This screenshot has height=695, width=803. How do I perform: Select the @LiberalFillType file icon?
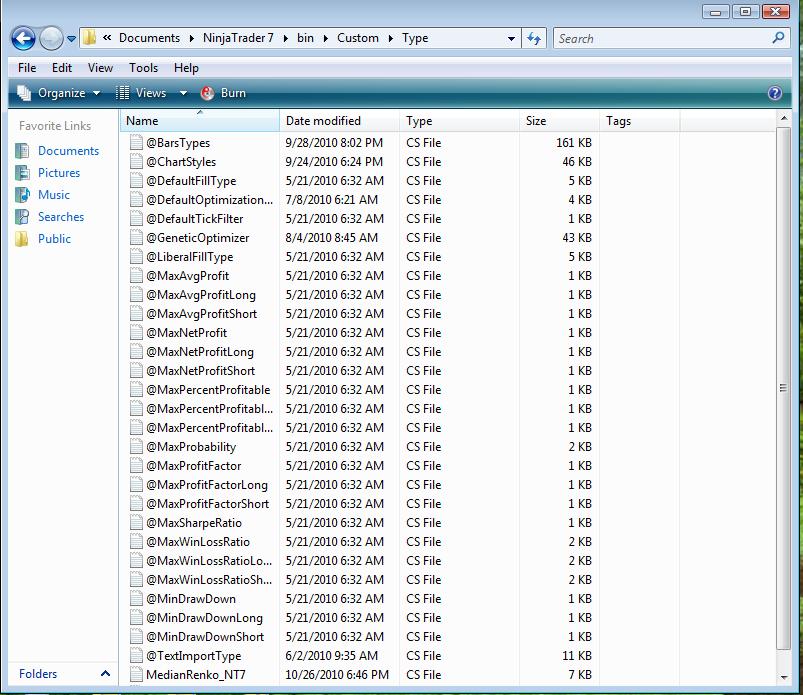(x=136, y=257)
